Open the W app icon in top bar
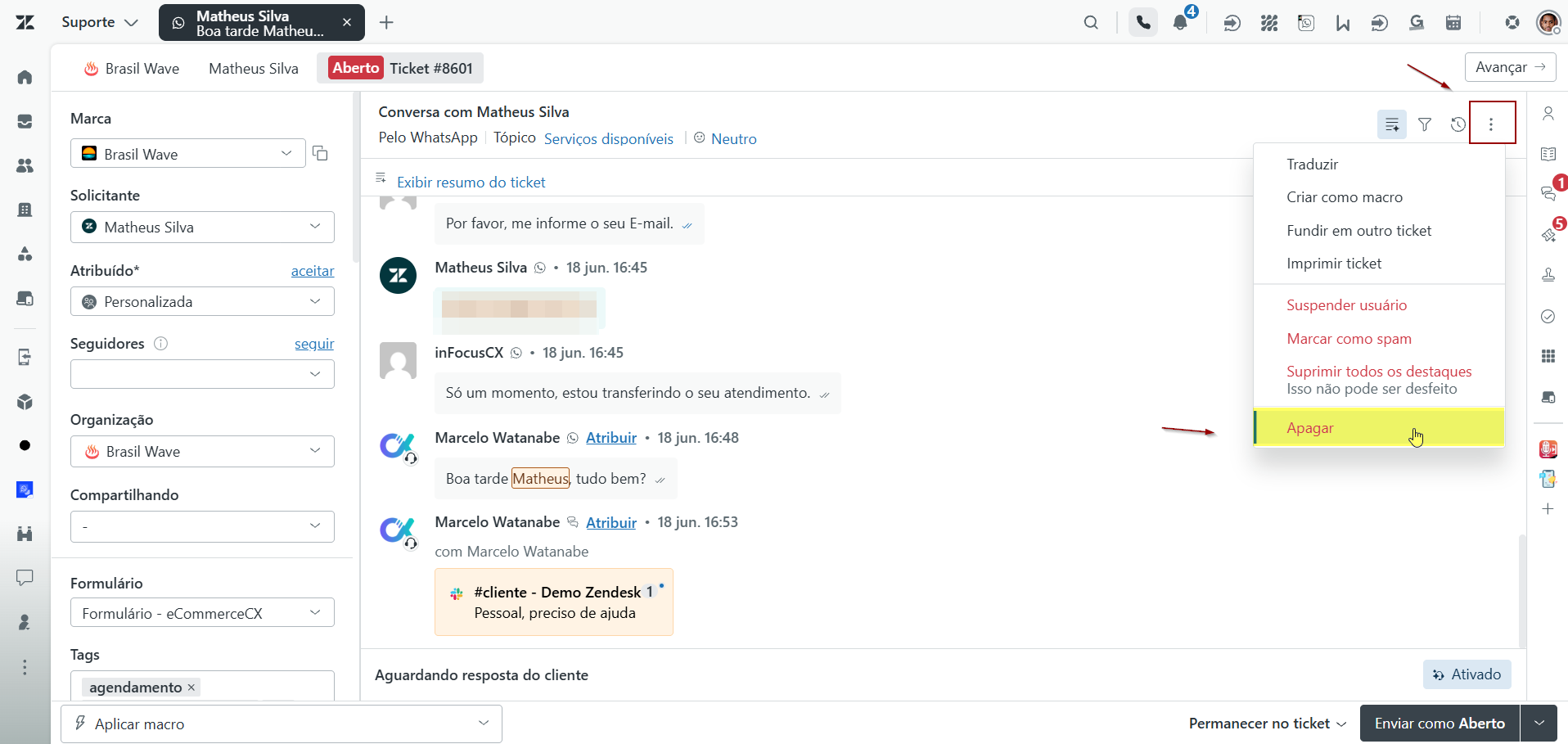The width and height of the screenshot is (1568, 744). click(1343, 23)
